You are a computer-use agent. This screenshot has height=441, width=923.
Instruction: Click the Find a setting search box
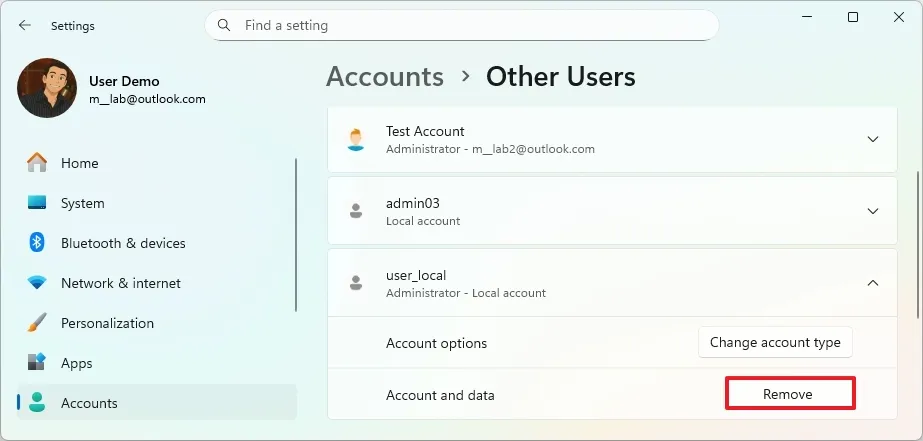470,25
